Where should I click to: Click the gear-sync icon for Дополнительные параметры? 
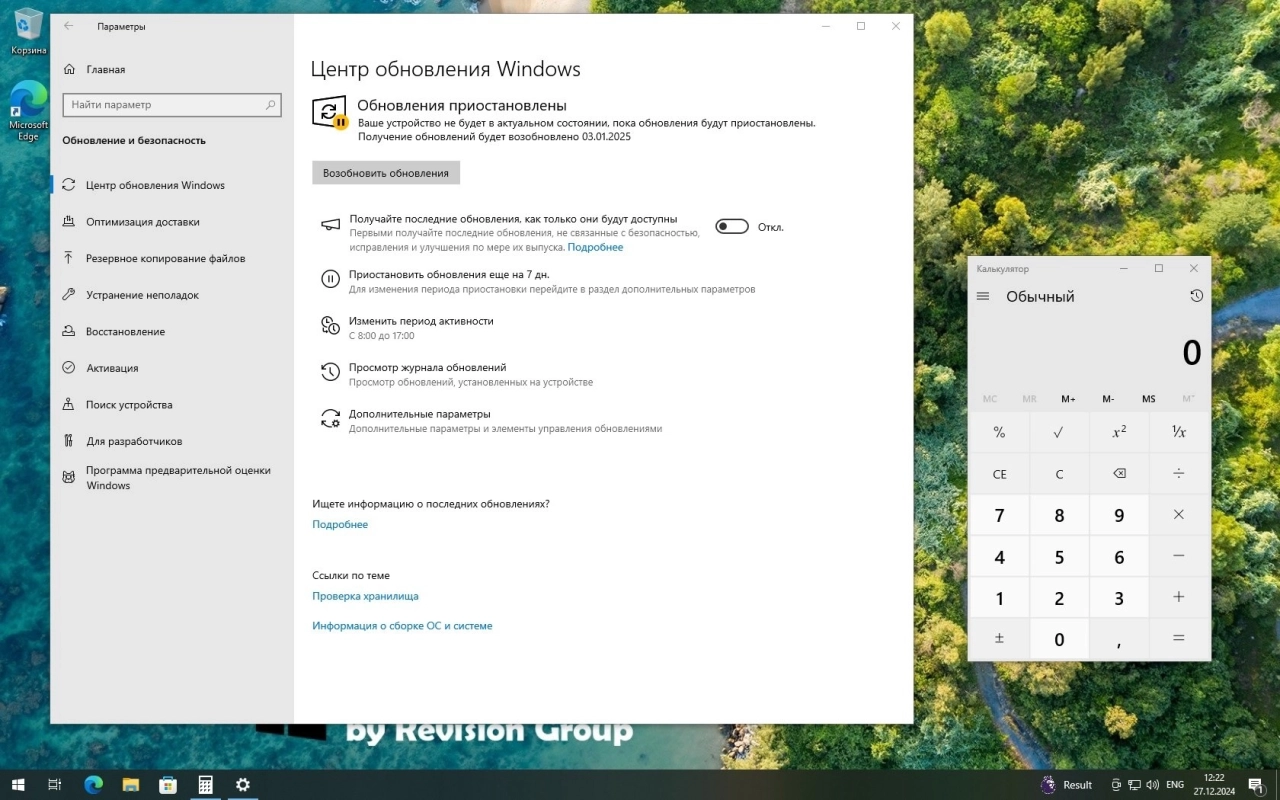tap(330, 419)
